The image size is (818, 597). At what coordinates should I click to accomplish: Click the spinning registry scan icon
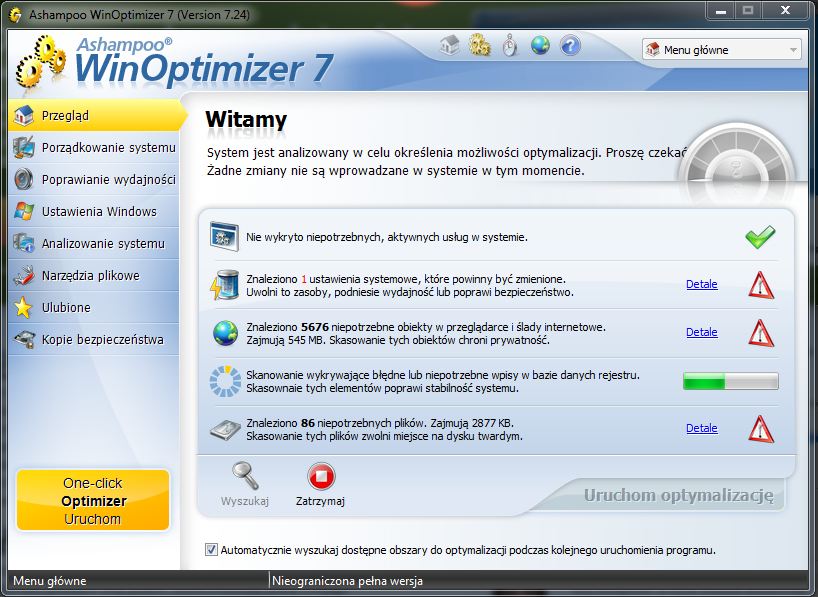click(225, 381)
